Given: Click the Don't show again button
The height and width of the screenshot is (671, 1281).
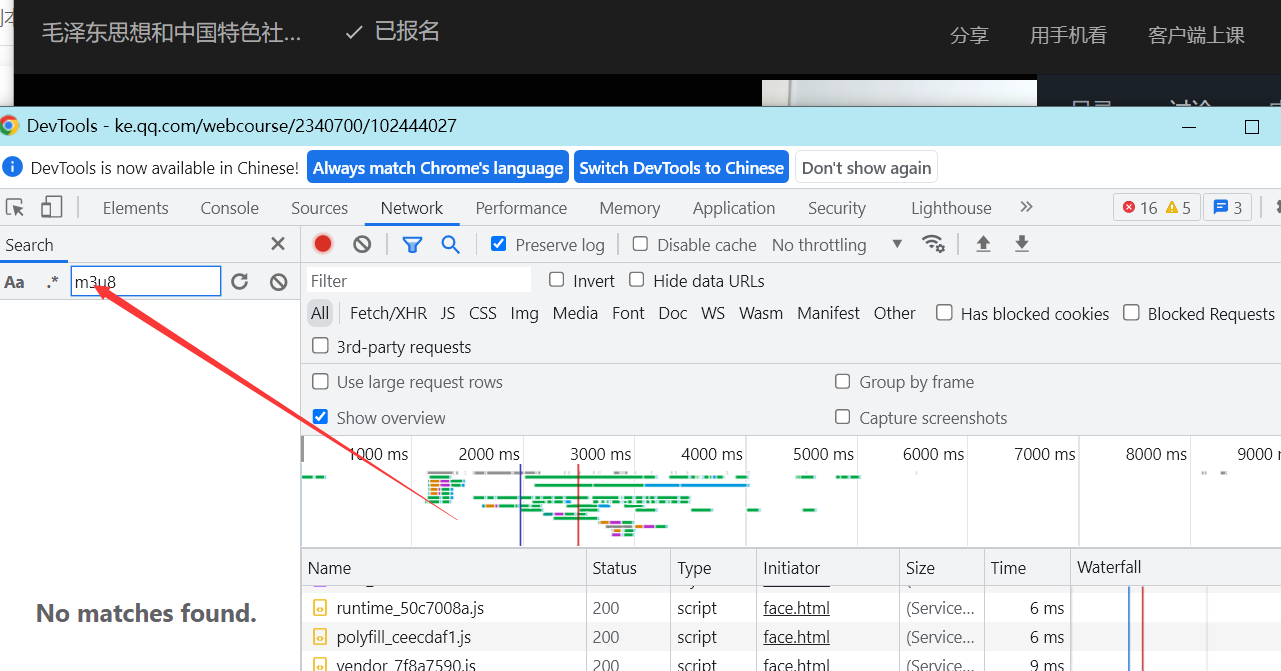Looking at the screenshot, I should (867, 168).
